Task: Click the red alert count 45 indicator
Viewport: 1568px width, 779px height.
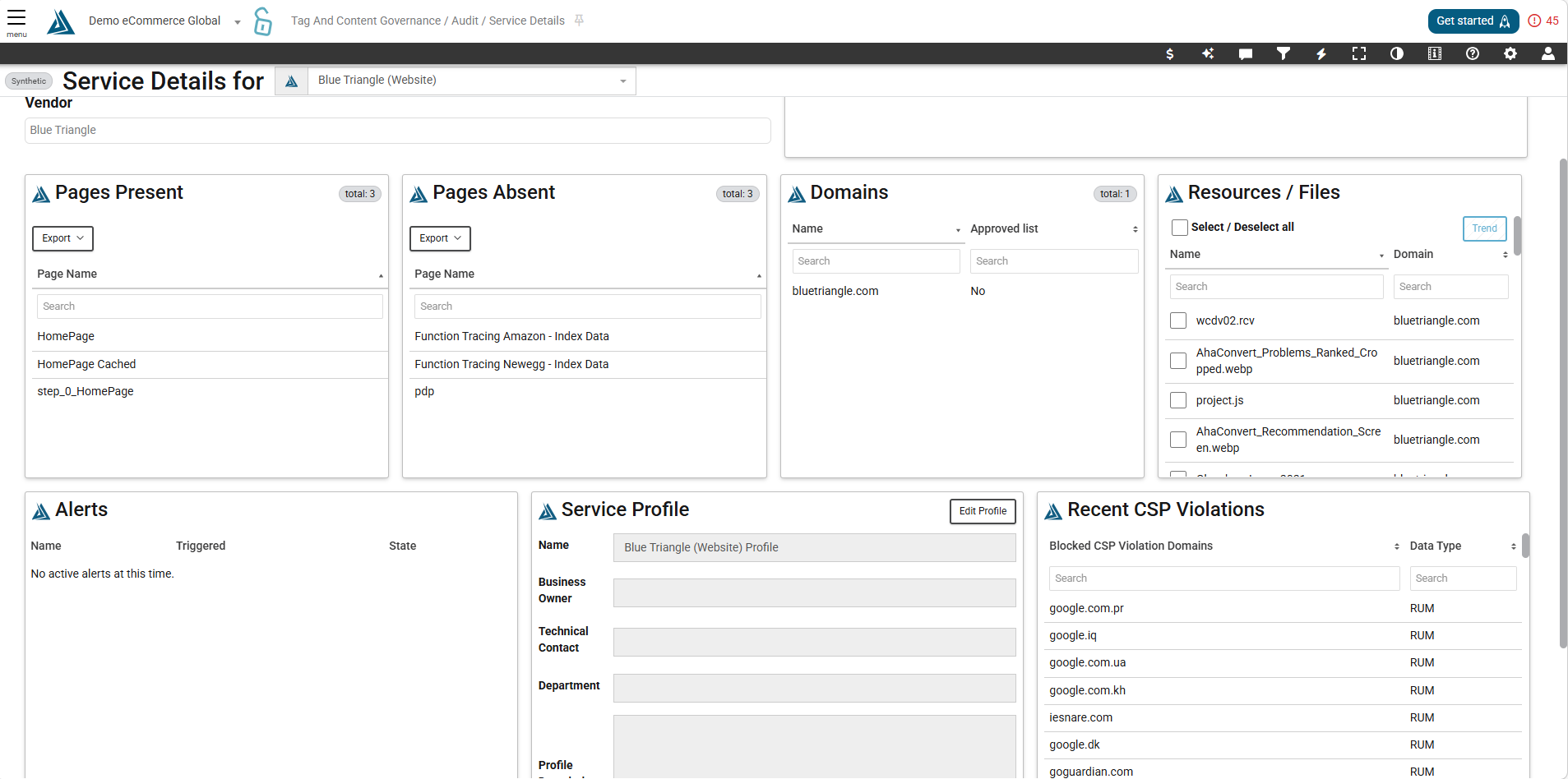Action: (1543, 21)
